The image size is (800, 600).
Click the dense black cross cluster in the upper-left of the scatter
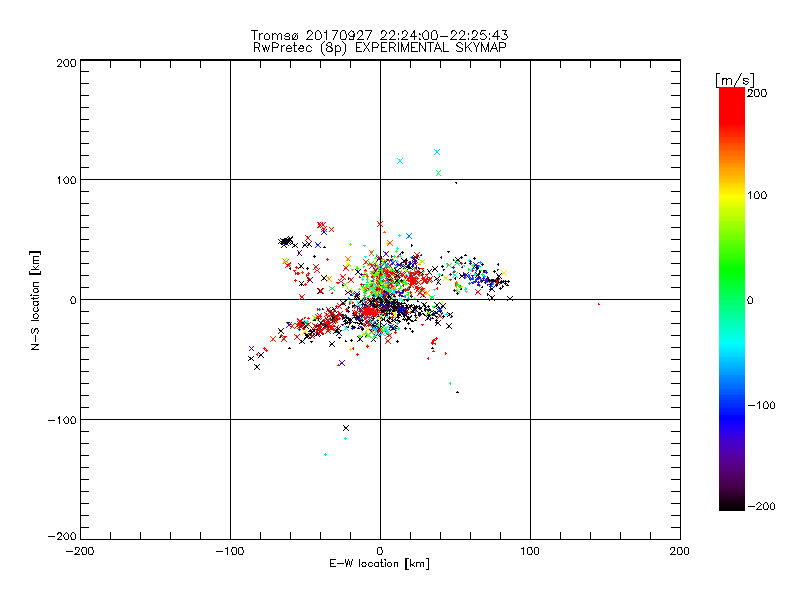point(286,241)
